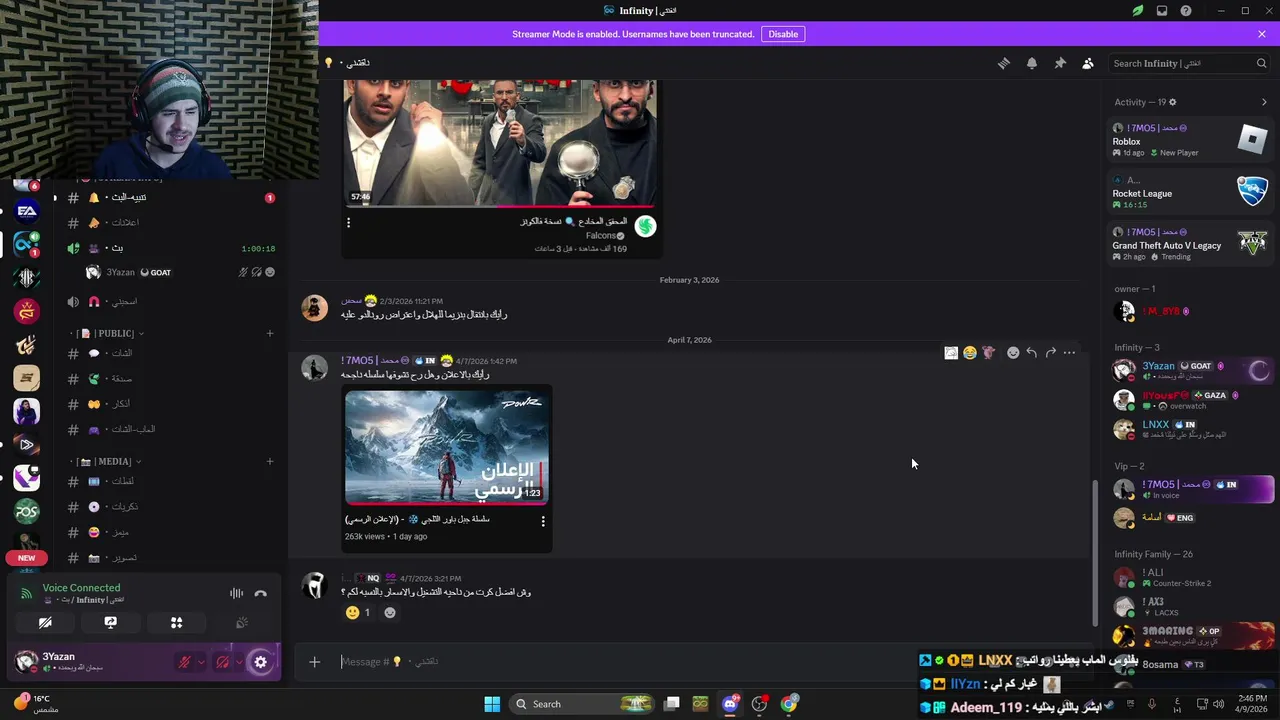This screenshot has width=1280, height=720.
Task: Open the ميمز channel
Action: (170, 532)
